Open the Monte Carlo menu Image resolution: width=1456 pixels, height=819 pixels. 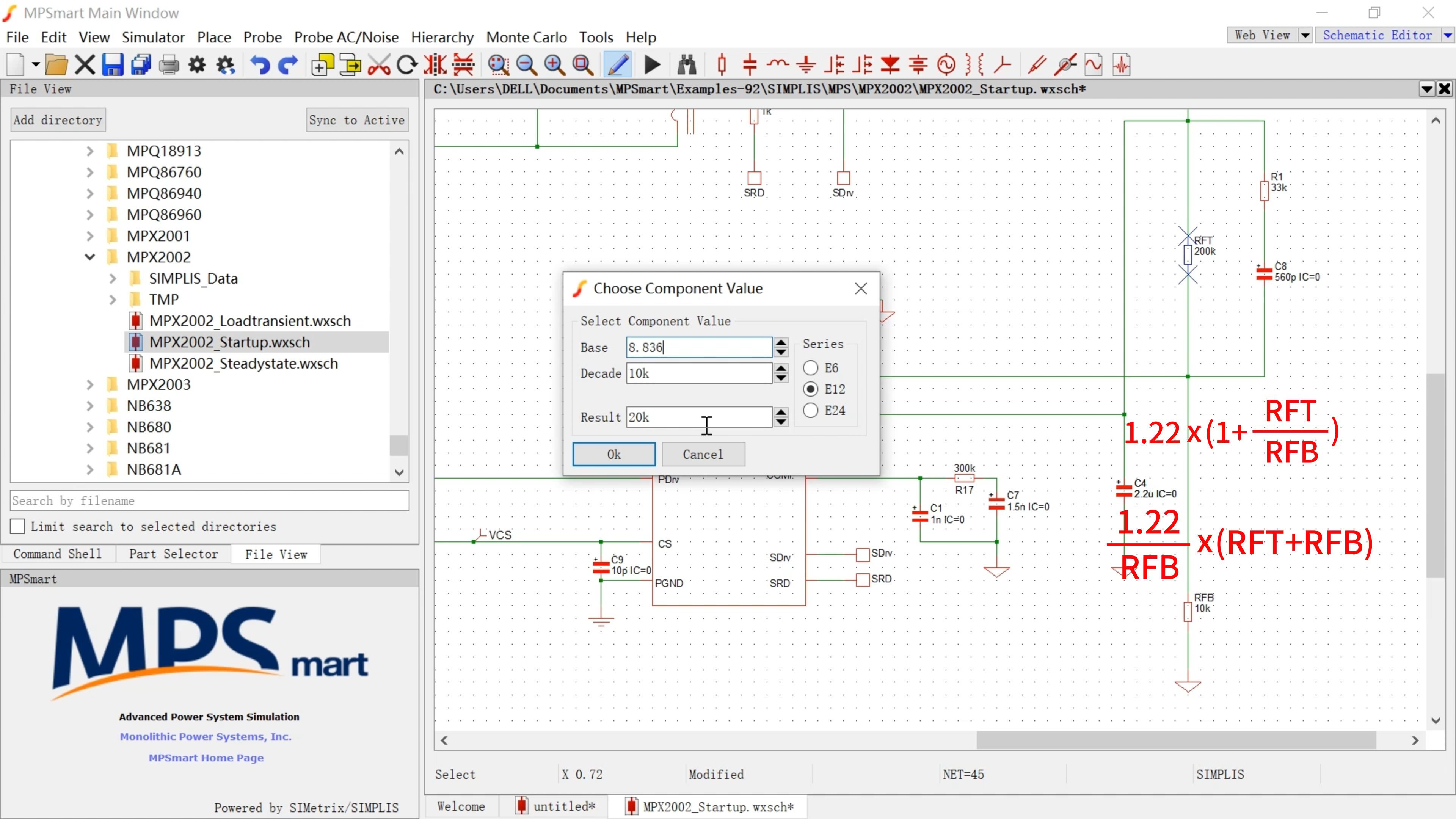[526, 37]
